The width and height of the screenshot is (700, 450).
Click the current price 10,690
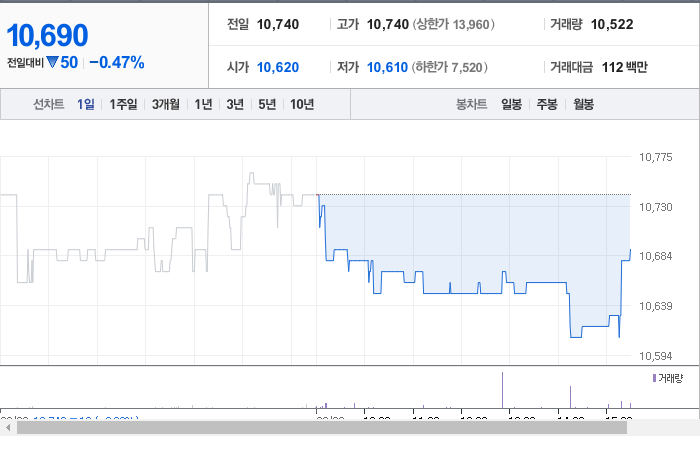(x=47, y=35)
